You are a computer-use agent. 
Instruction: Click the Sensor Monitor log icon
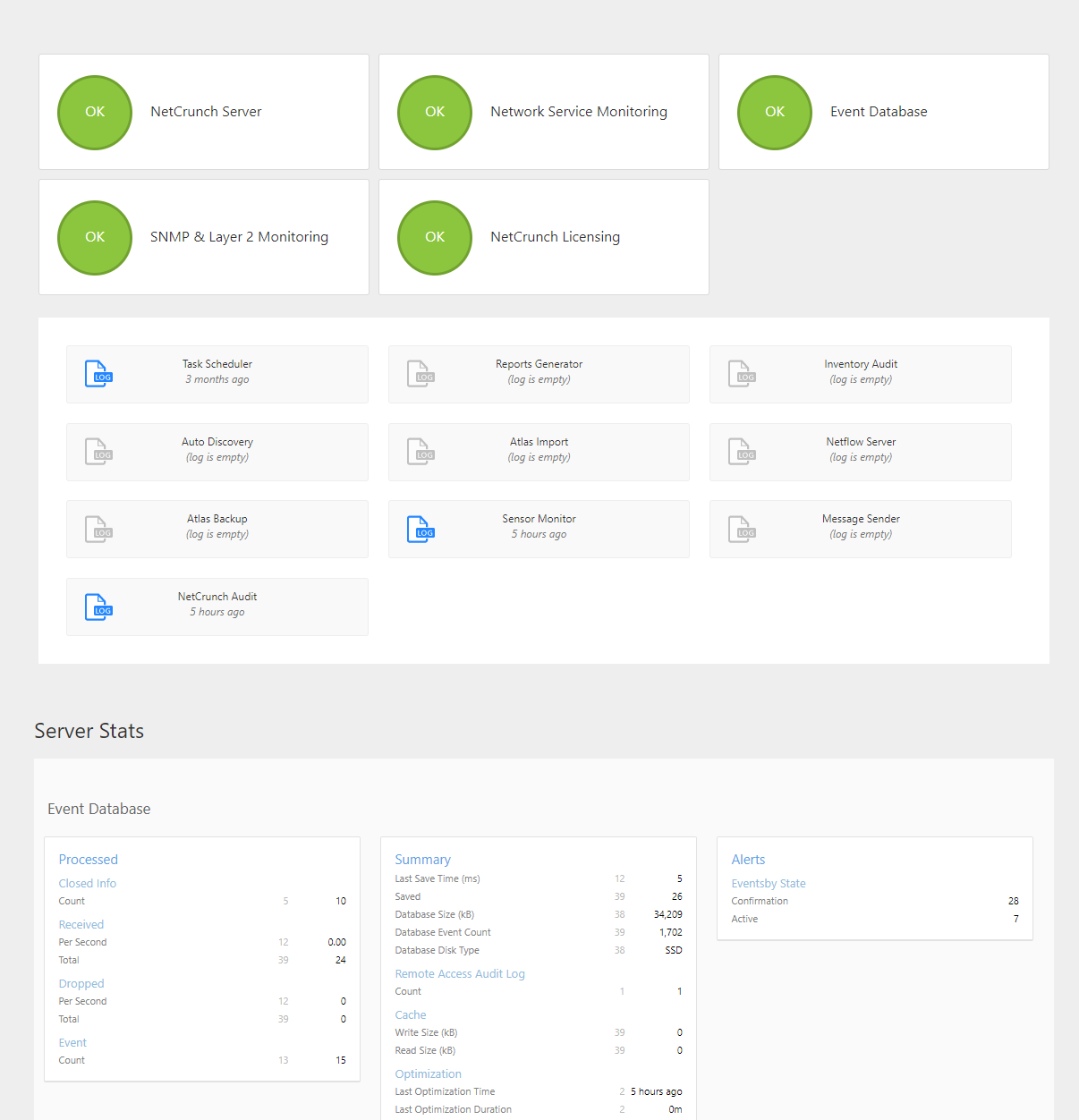pos(421,529)
